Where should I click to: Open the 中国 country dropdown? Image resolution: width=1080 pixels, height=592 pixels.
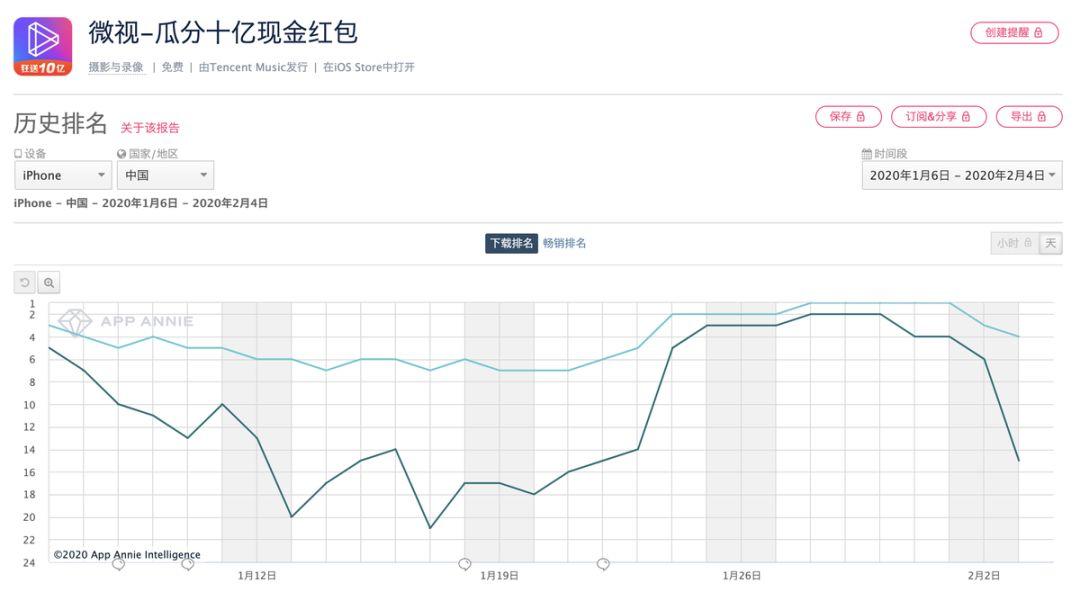click(165, 175)
